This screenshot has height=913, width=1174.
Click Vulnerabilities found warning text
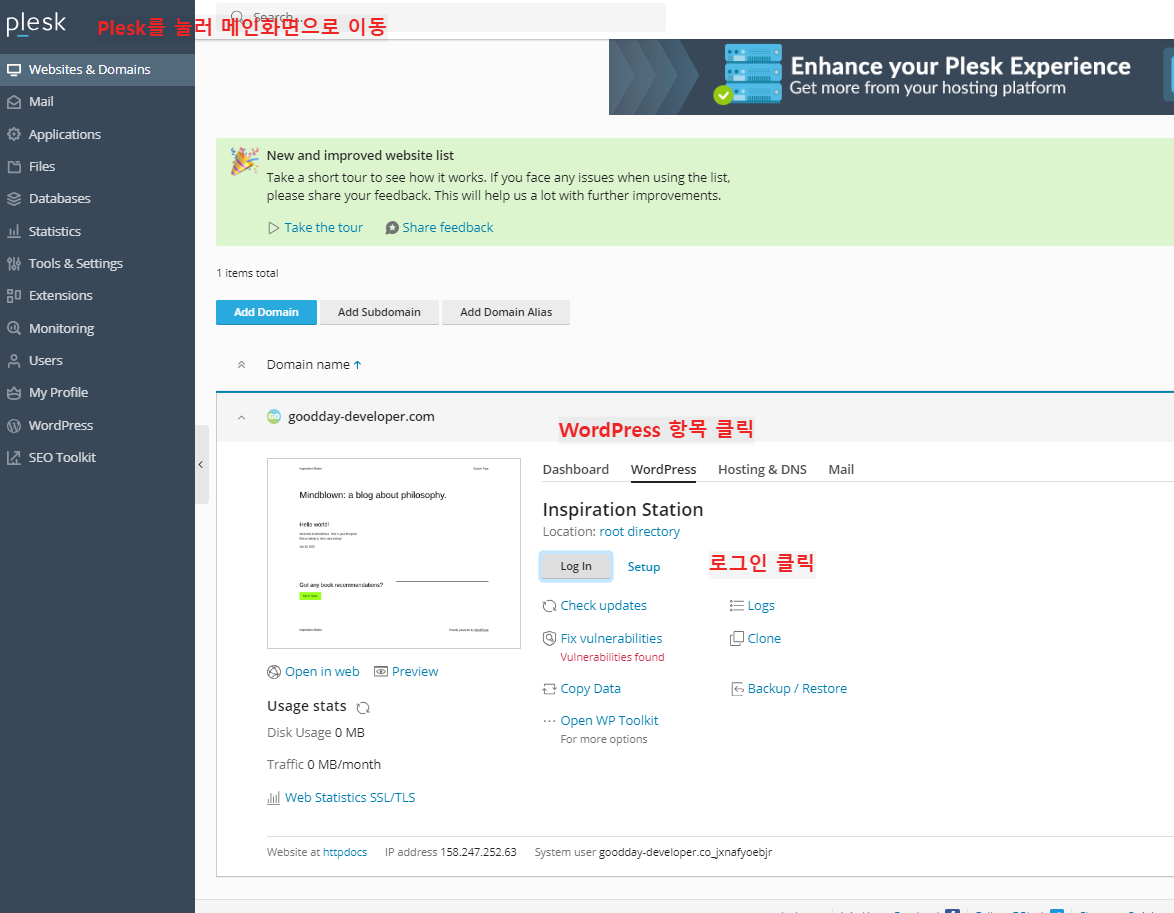[x=612, y=658]
